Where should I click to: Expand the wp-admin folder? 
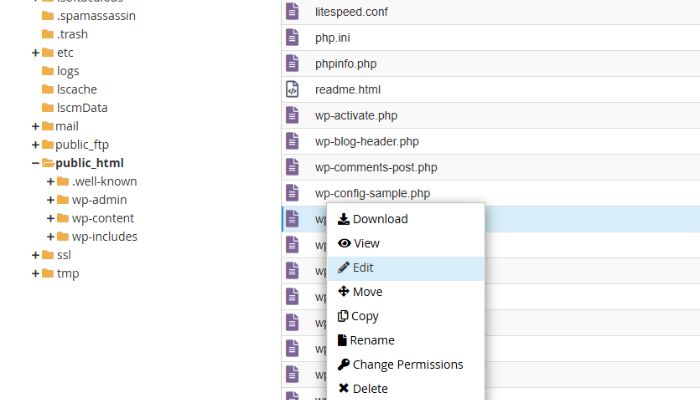tap(51, 200)
